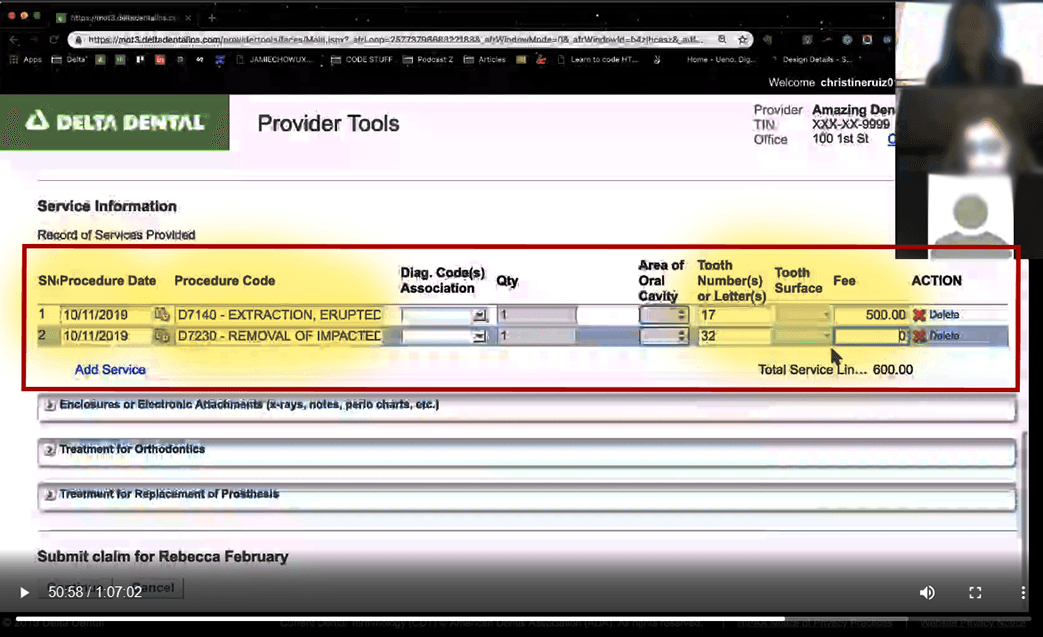Open video more options menu

[x=1023, y=592]
